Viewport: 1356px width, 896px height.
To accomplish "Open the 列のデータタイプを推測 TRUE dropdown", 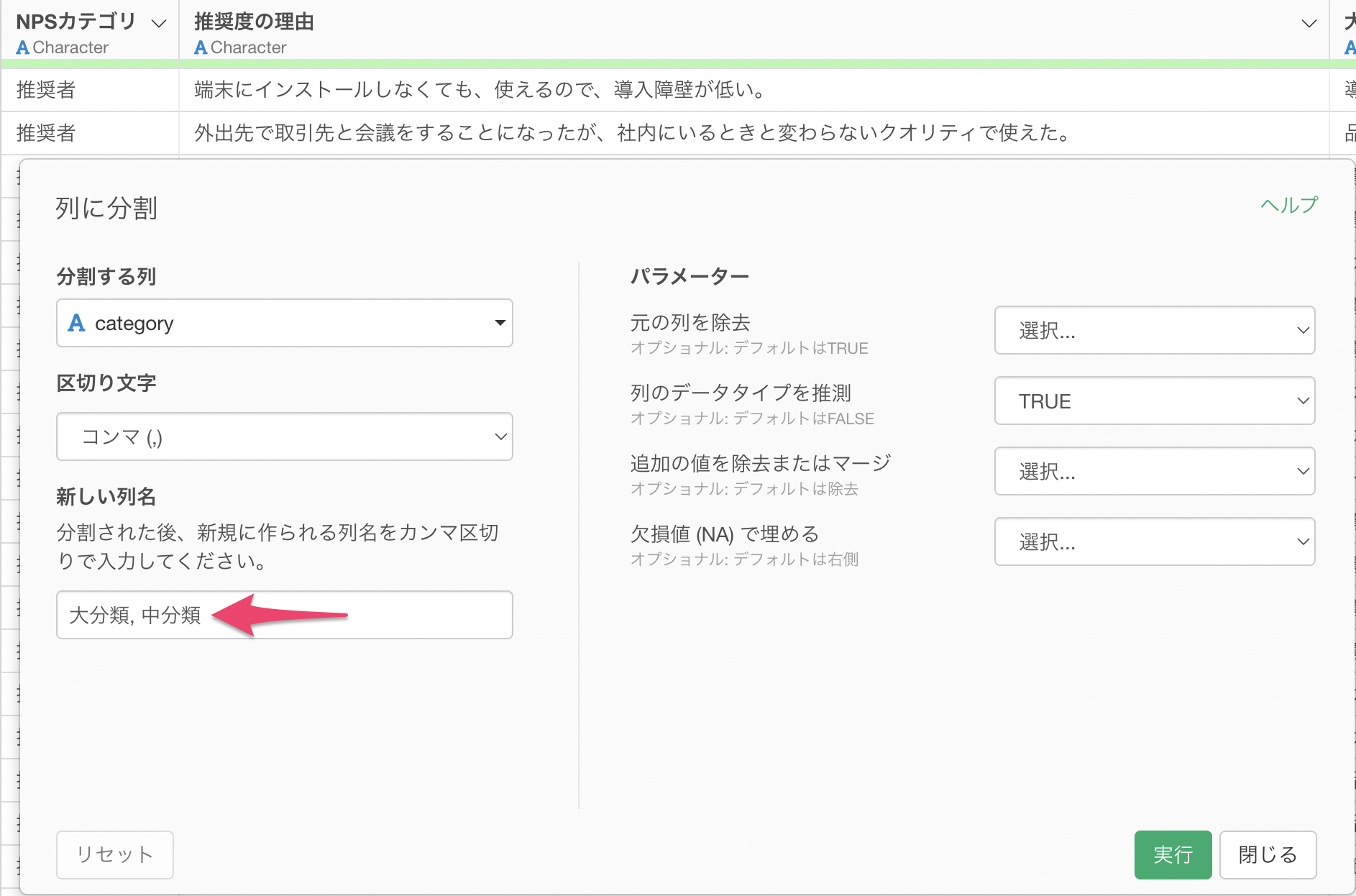I will click(x=1155, y=401).
